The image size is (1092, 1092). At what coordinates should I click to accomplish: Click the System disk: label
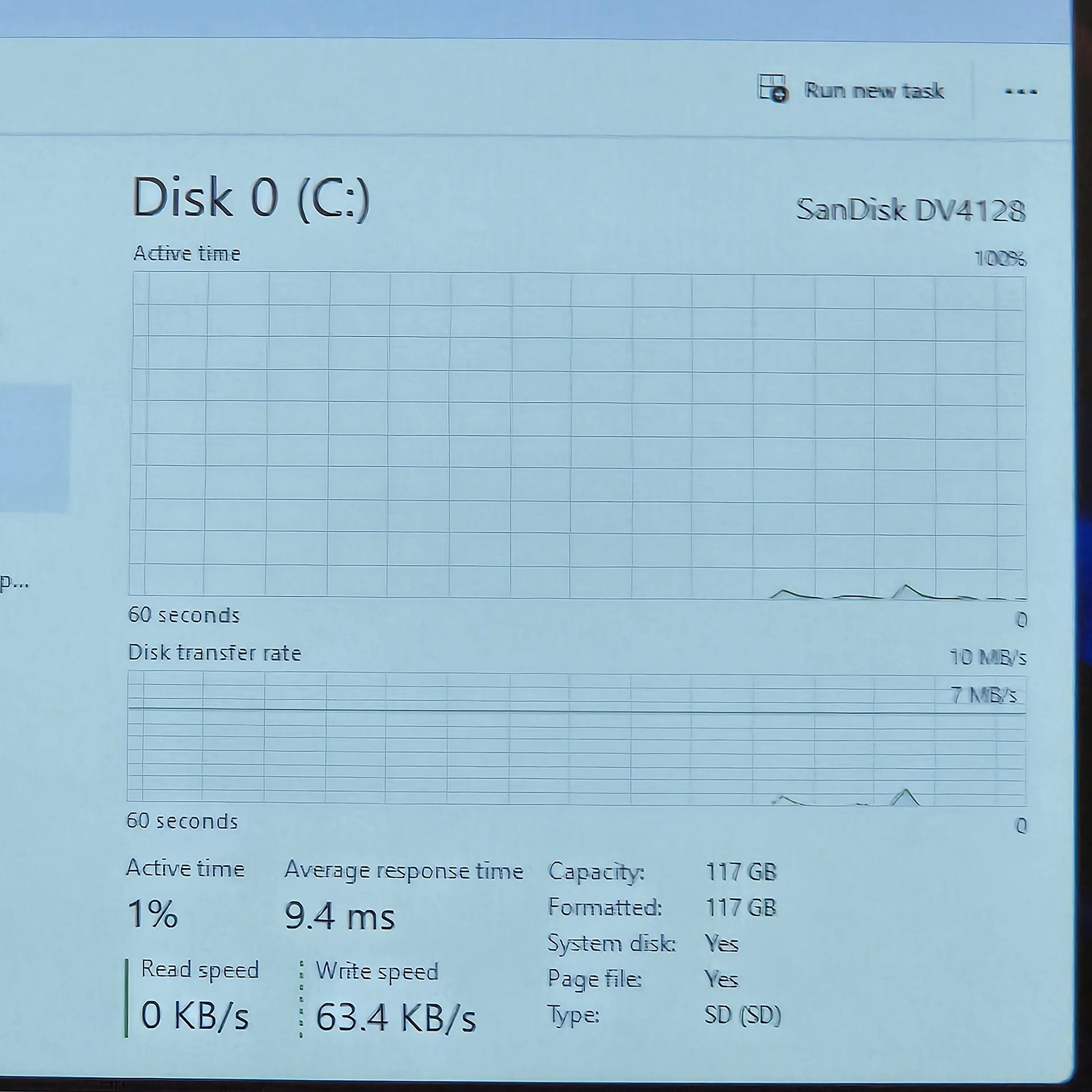click(612, 943)
